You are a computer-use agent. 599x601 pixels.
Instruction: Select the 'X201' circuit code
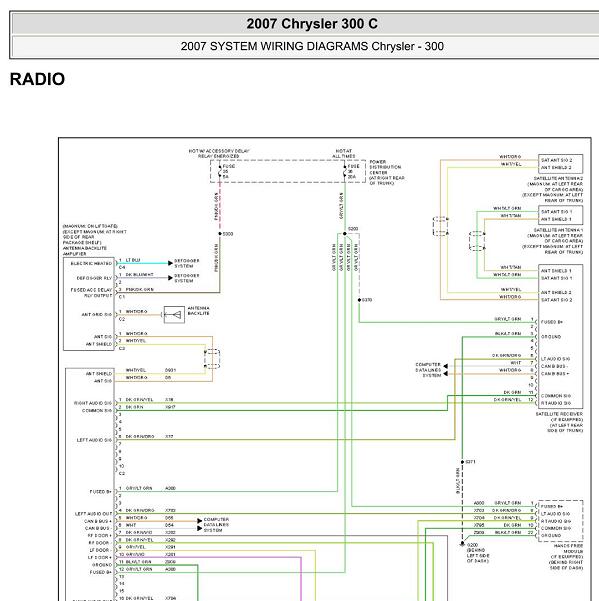click(171, 554)
